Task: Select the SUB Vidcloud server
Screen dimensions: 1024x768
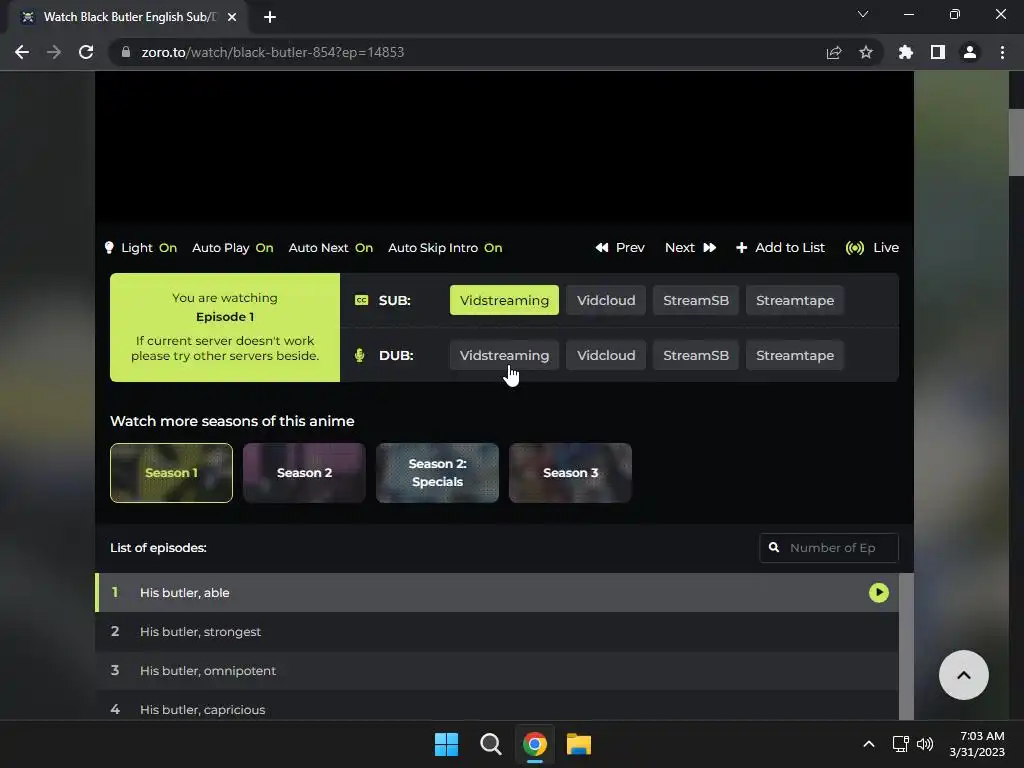Action: tap(606, 300)
